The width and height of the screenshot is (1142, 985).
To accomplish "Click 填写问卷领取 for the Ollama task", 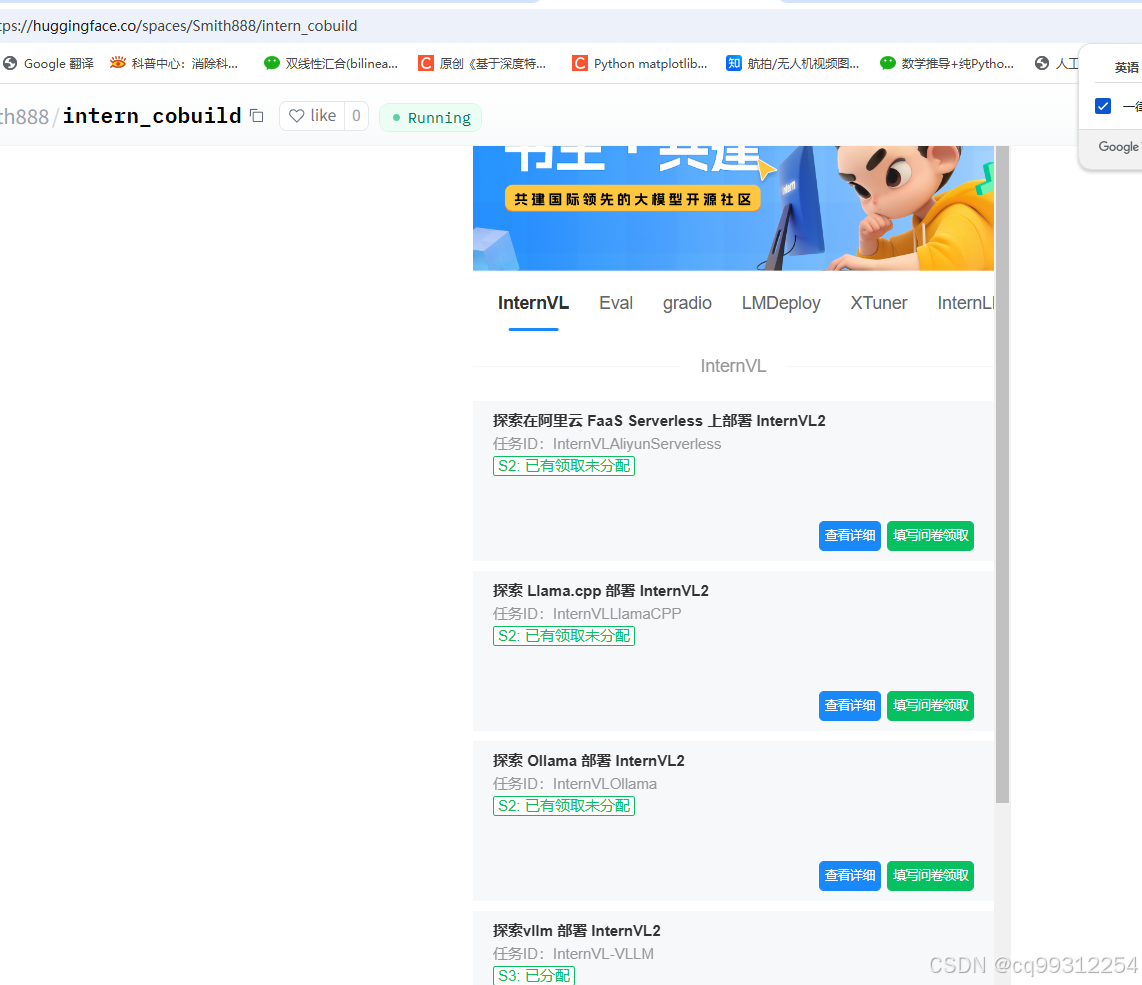I will click(x=930, y=875).
